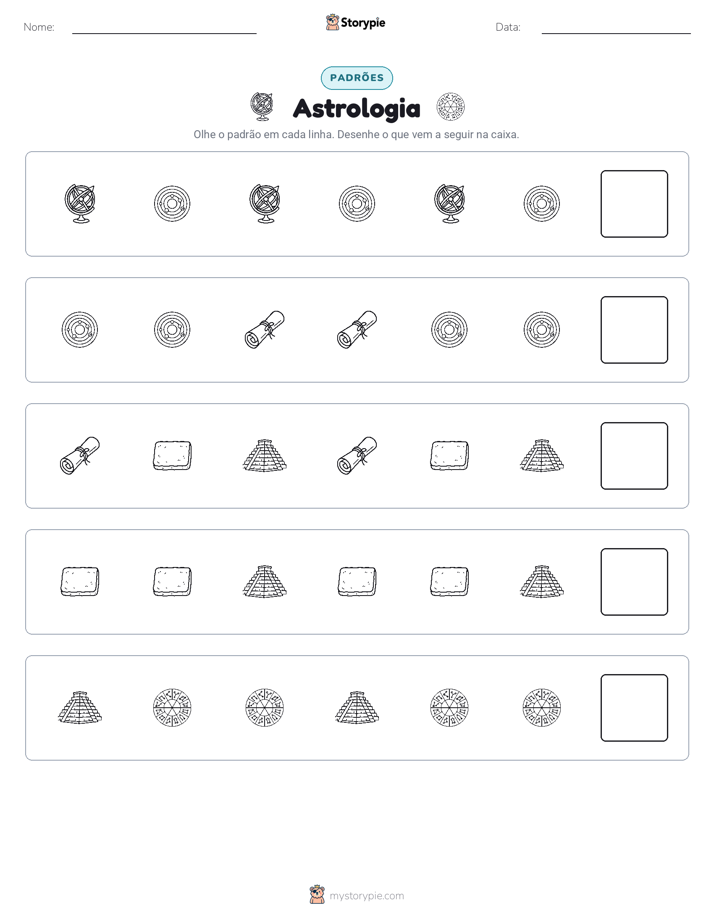
Task: Click the last solar system icon in row one
Action: coord(542,204)
